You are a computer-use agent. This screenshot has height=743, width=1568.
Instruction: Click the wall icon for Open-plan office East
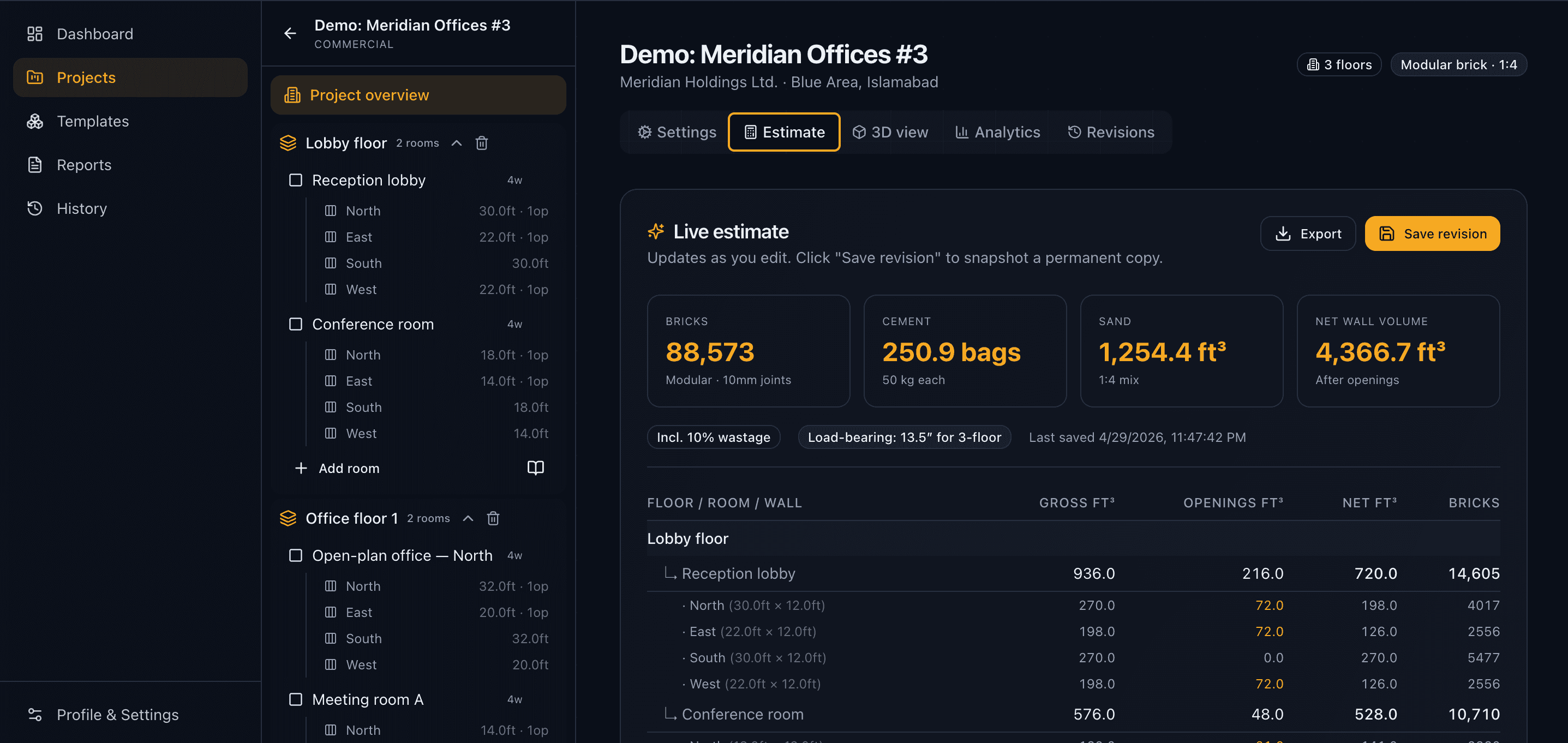tap(331, 612)
